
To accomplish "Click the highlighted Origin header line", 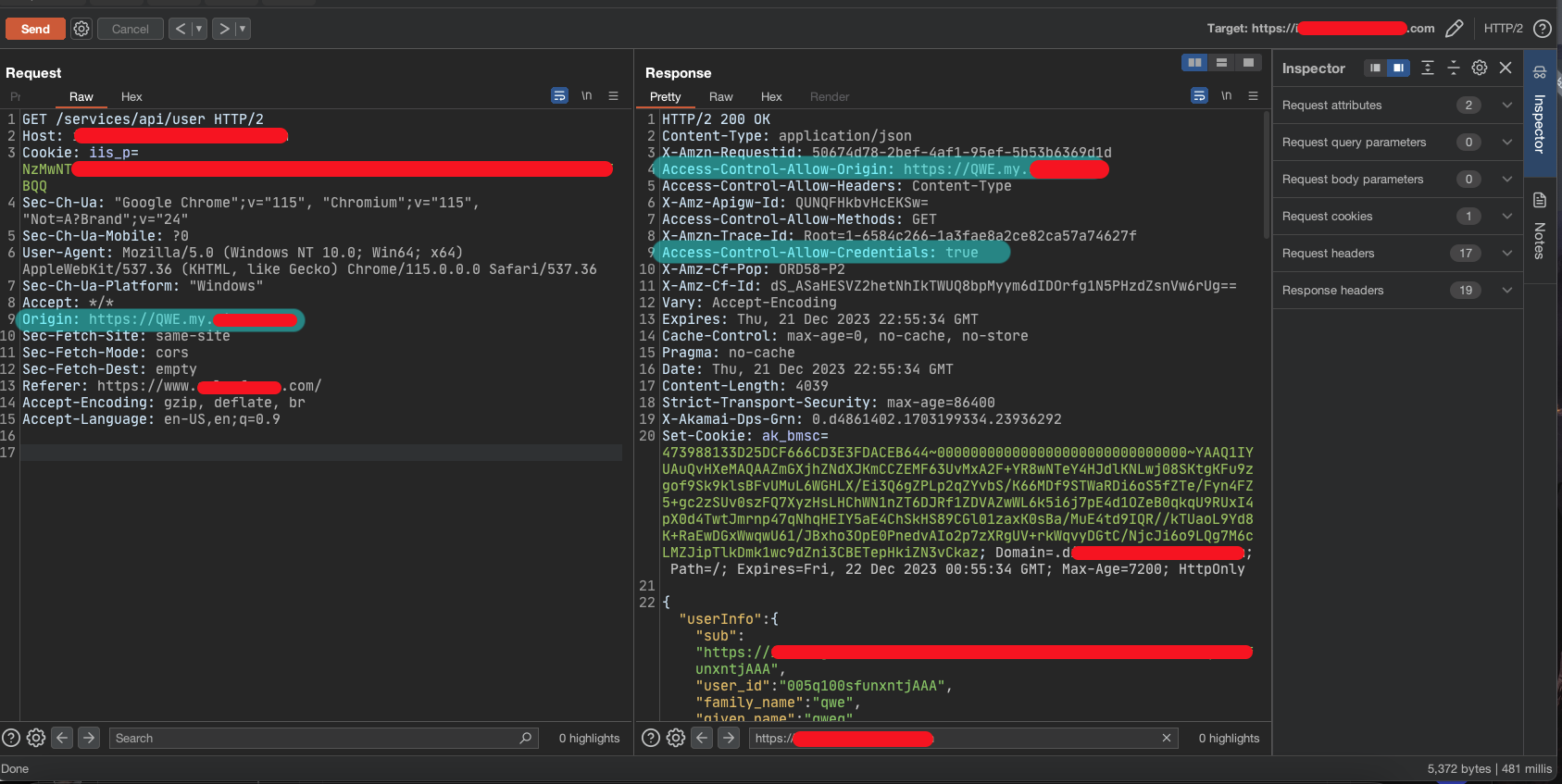I will tap(160, 319).
